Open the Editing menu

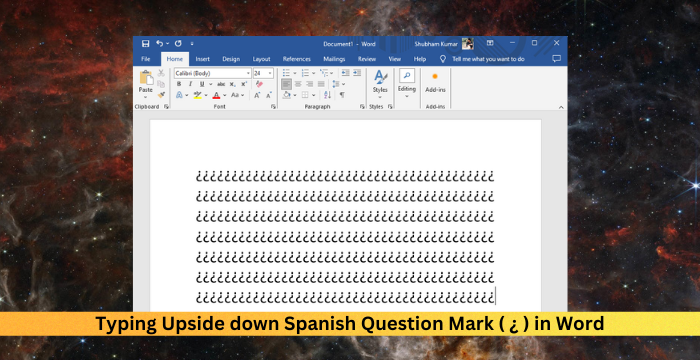[407, 83]
